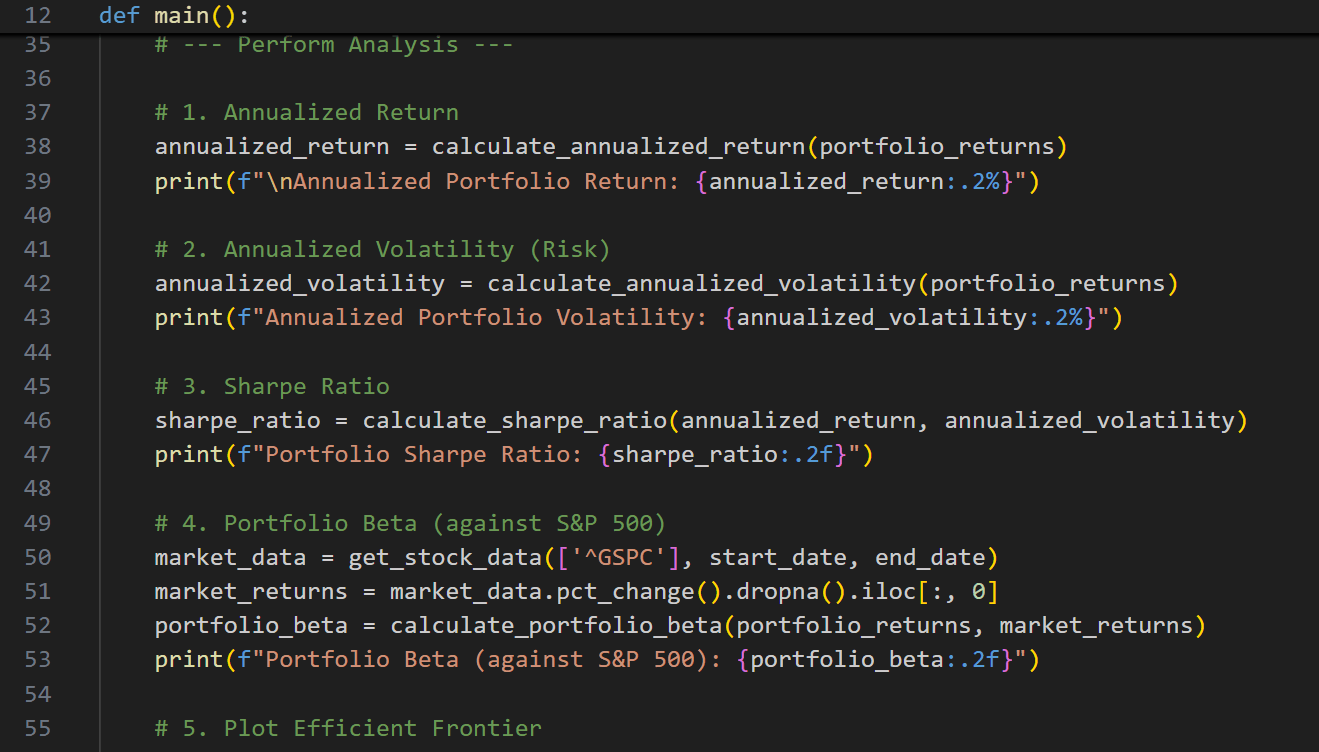Click the '# --- Perform Analysis ---' comment
1319x752 pixels.
coord(334,45)
